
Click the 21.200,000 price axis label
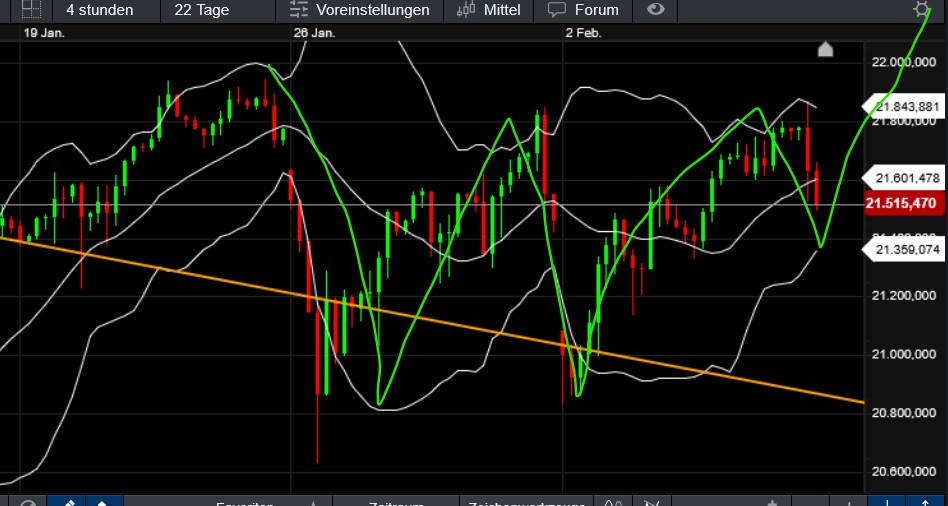click(x=905, y=296)
